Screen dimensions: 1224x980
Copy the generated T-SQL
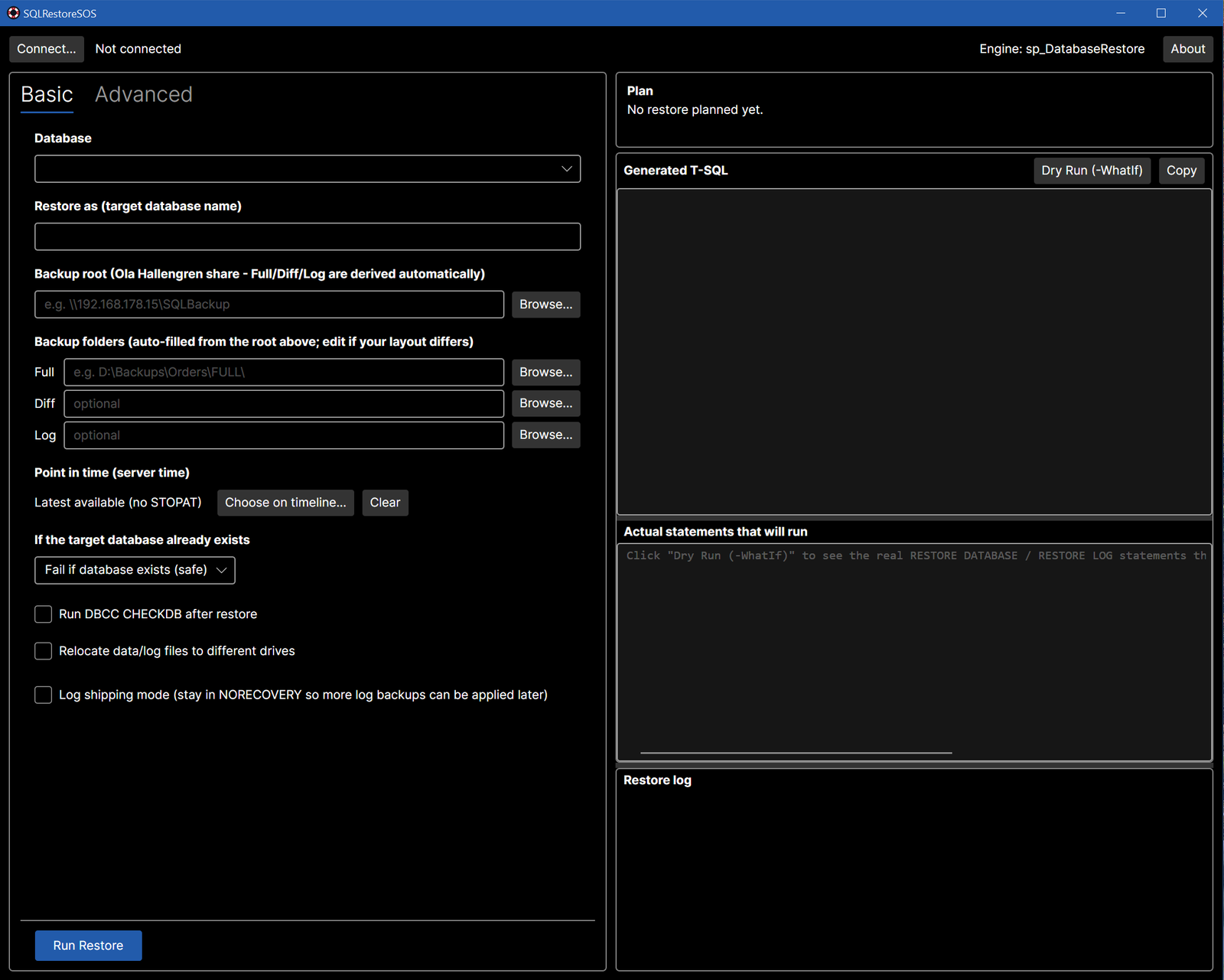point(1181,171)
